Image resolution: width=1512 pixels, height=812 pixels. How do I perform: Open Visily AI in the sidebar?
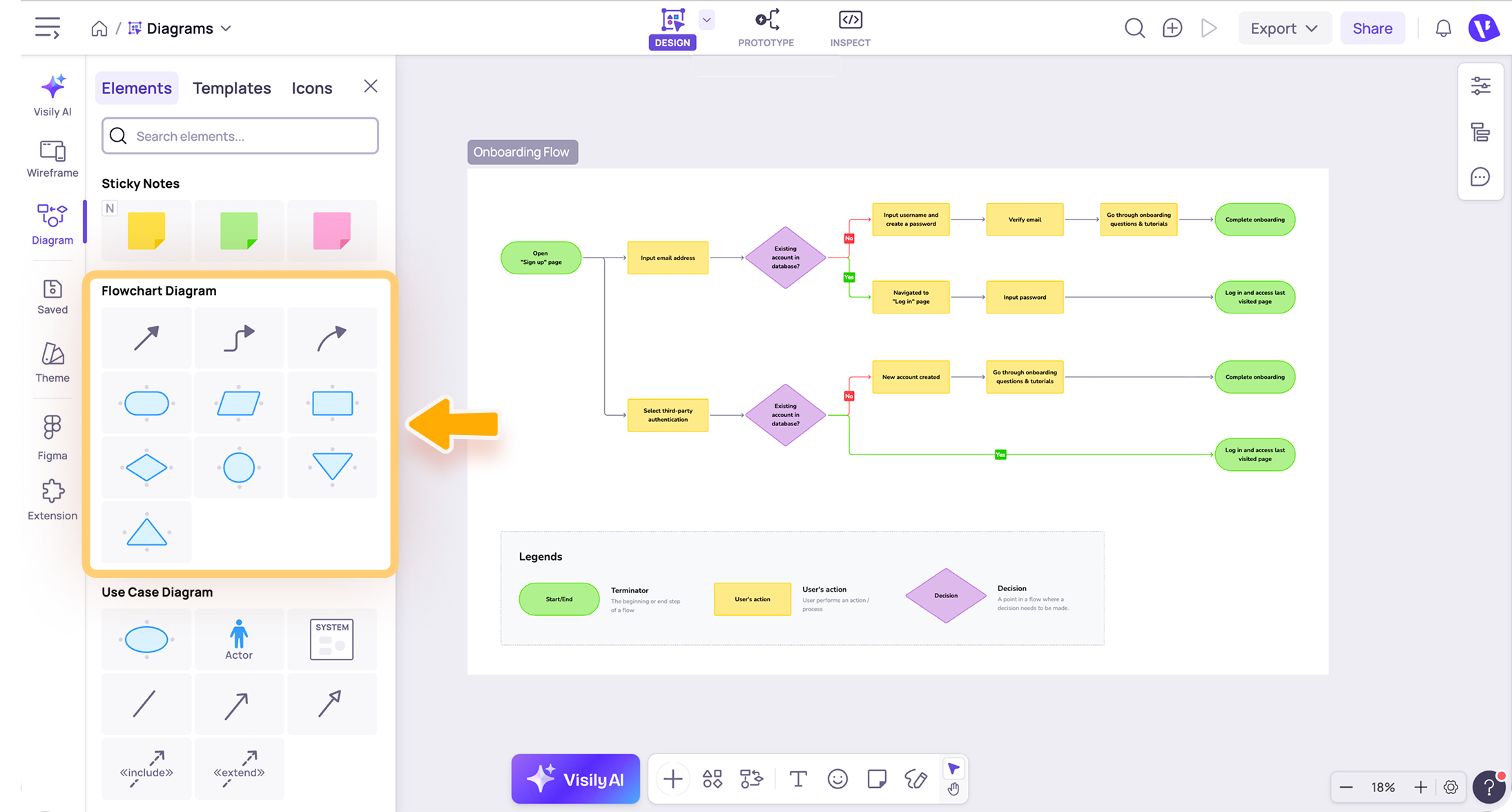point(52,95)
